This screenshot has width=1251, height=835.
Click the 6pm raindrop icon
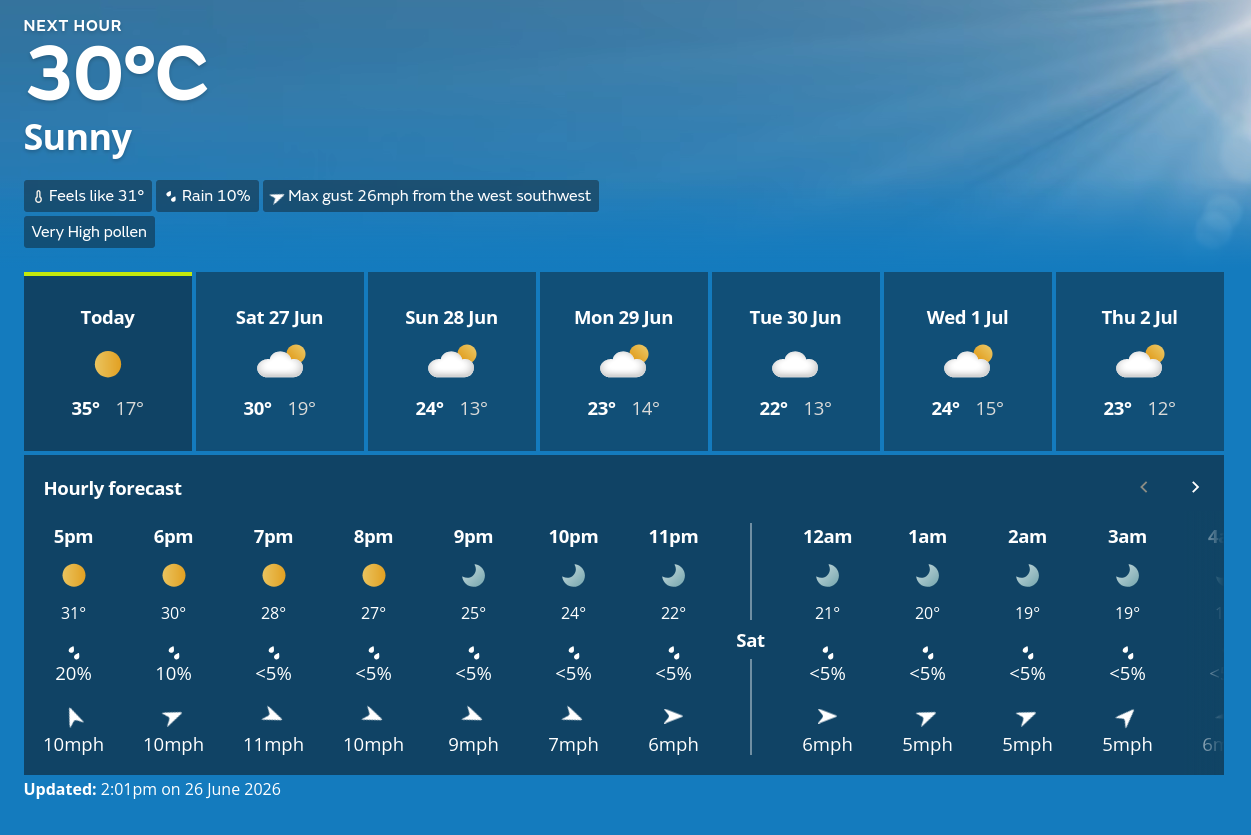[173, 652]
